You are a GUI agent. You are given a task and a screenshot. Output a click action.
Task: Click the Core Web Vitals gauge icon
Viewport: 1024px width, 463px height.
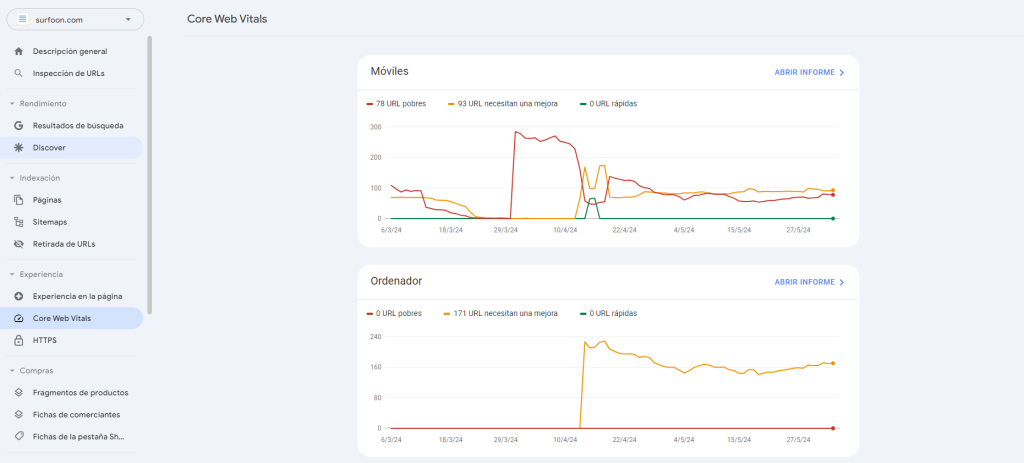[18, 318]
